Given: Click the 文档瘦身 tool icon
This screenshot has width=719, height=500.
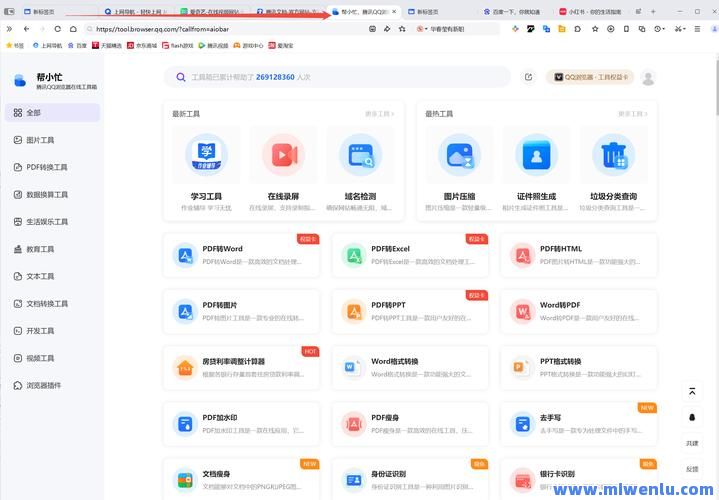Looking at the screenshot, I should point(185,480).
